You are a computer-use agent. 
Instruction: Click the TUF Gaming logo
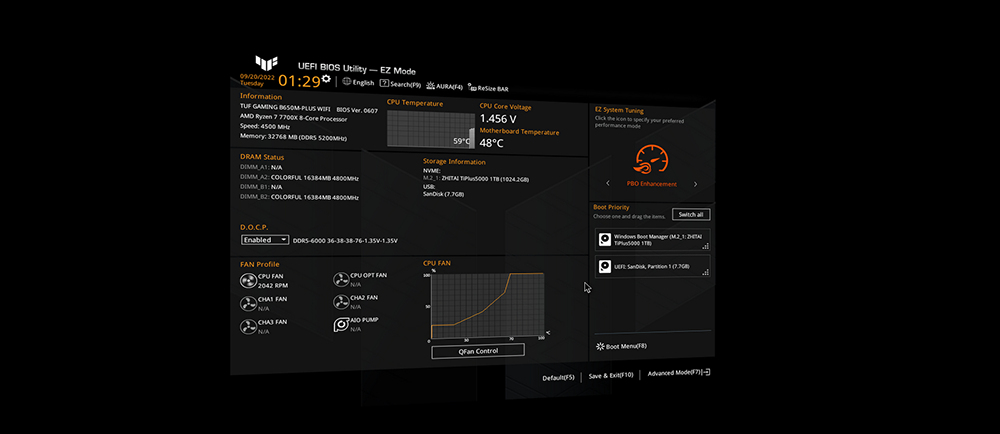coord(266,62)
